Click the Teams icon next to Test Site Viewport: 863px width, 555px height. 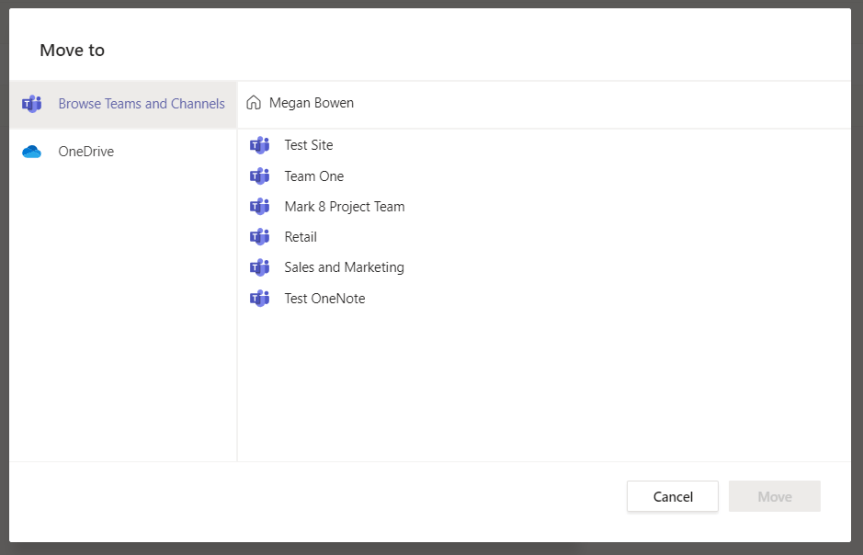click(x=260, y=145)
